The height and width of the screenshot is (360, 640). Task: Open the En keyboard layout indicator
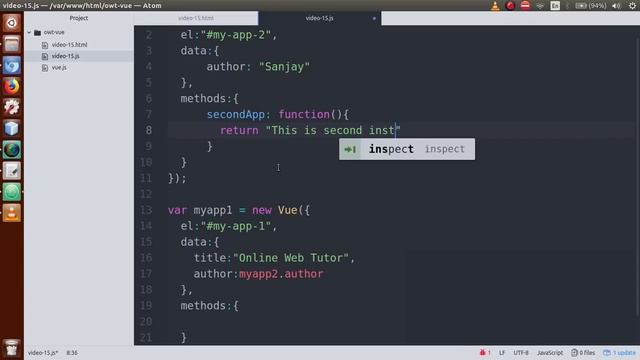[555, 6]
